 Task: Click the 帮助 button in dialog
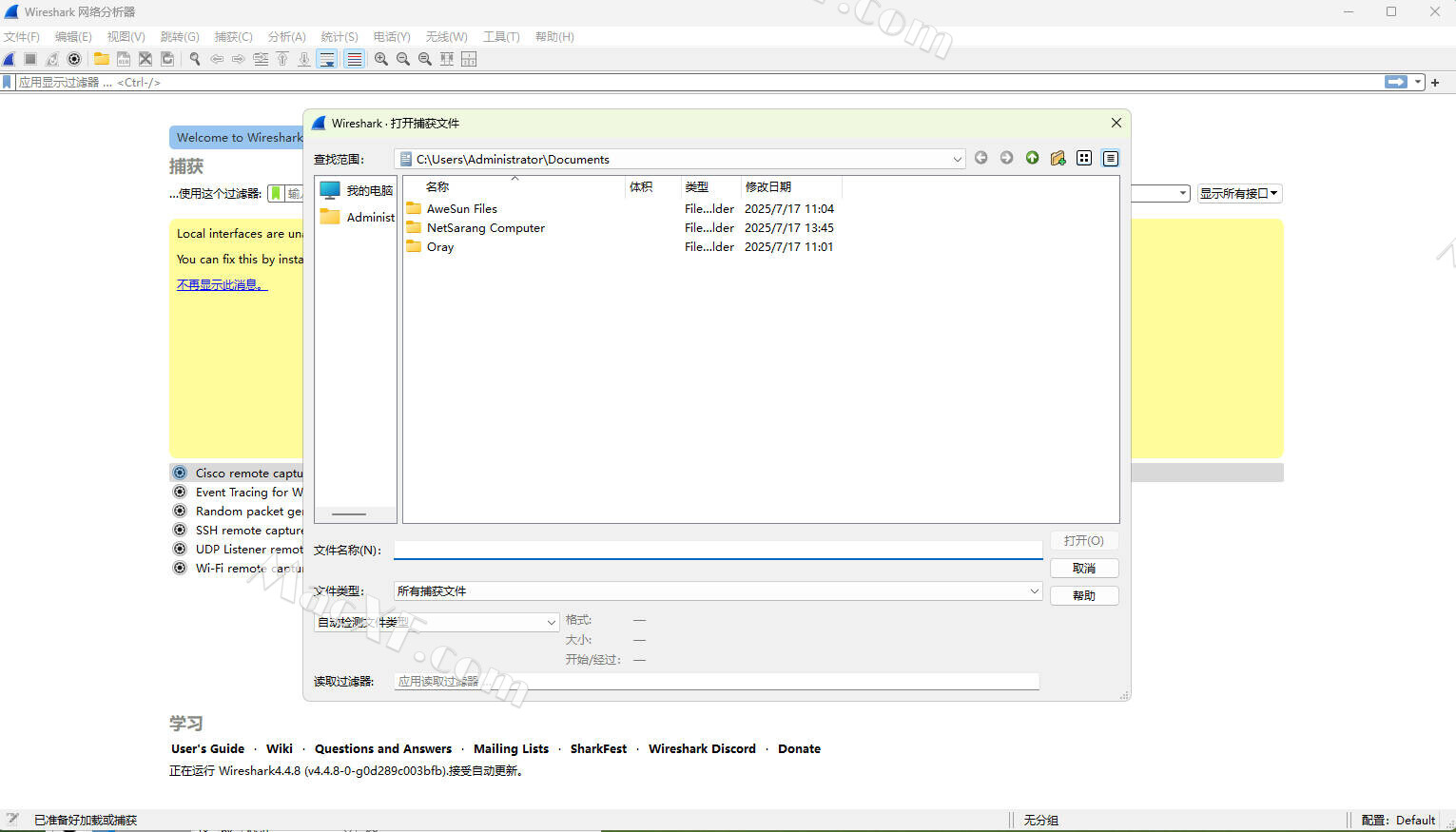coord(1084,595)
